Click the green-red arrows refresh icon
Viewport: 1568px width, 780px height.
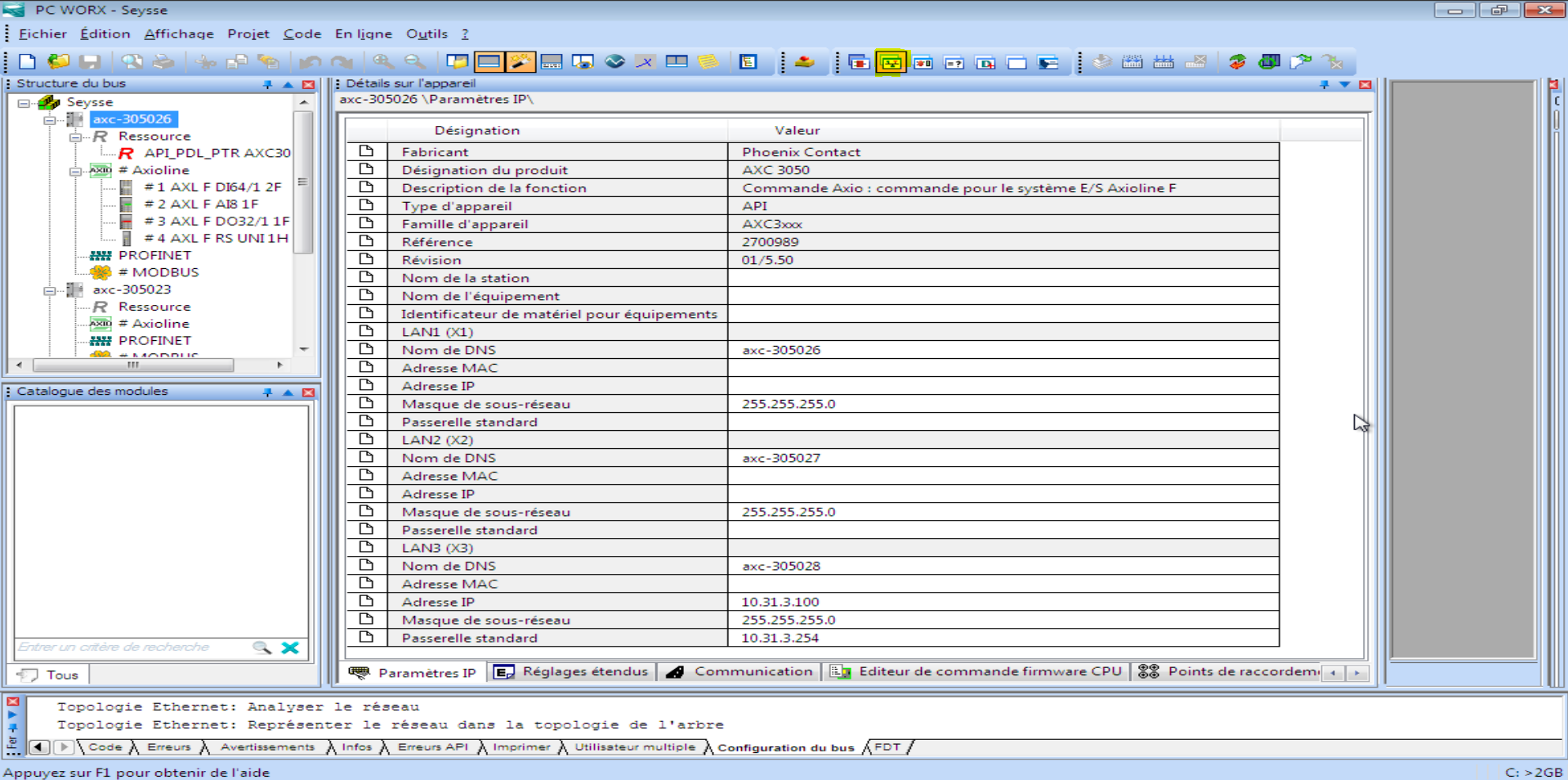(1237, 62)
